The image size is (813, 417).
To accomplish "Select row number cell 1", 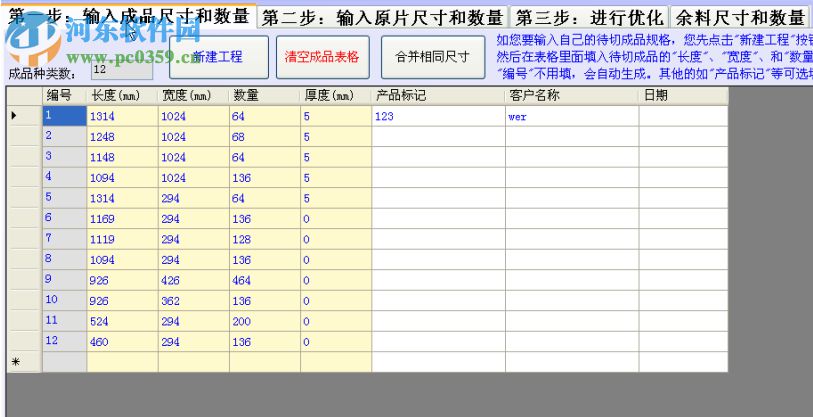I will tap(64, 116).
